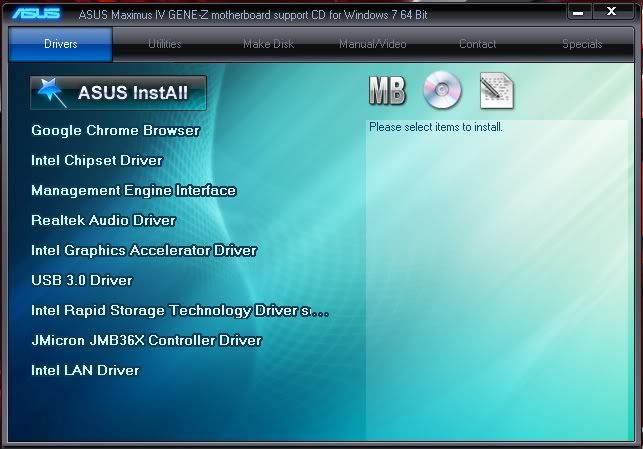Select Intel Graphics Accelerator Driver
The image size is (643, 449).
pyautogui.click(x=144, y=251)
